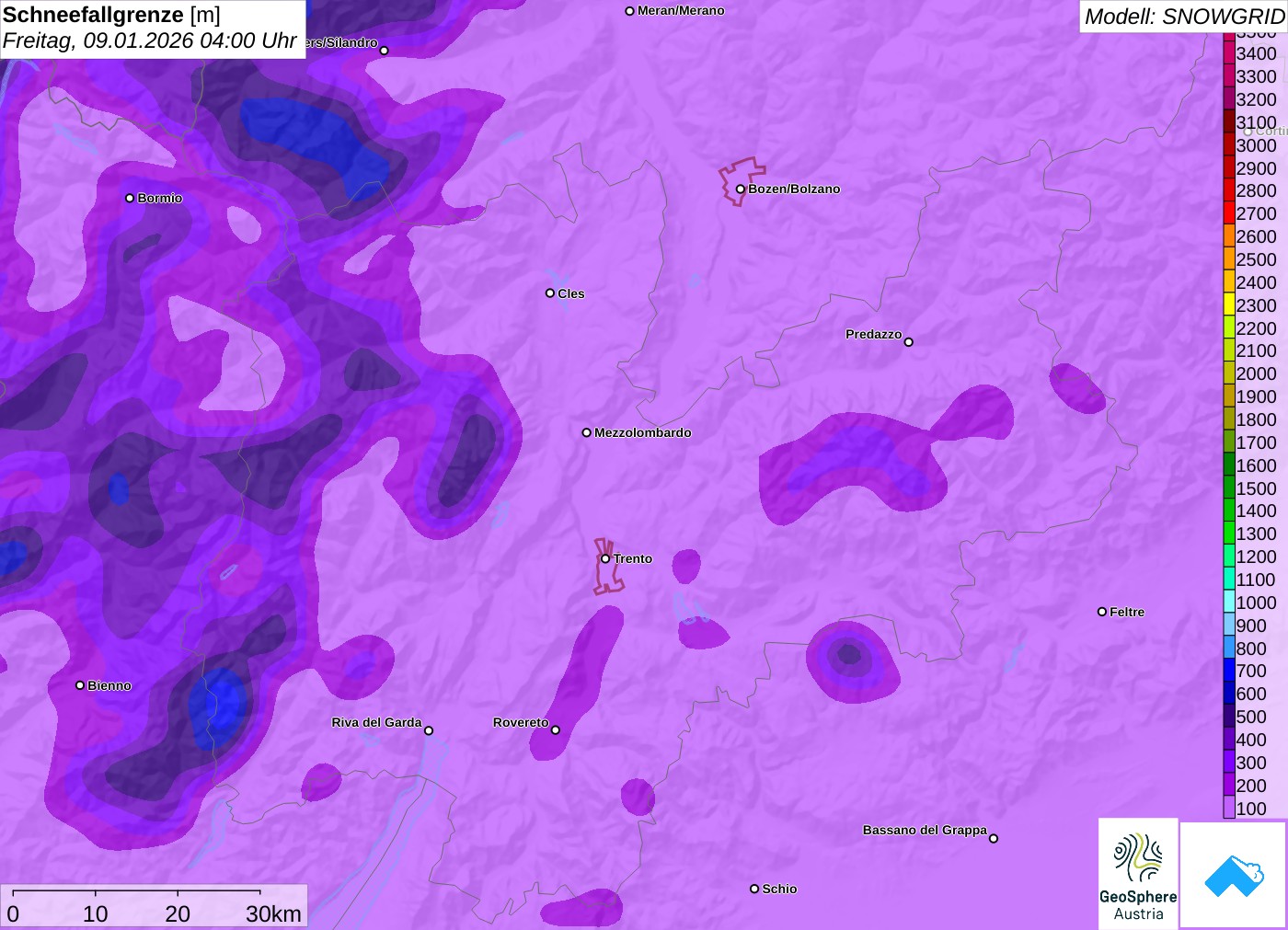
Task: Click the "Trento" city name label
Action: tap(633, 558)
